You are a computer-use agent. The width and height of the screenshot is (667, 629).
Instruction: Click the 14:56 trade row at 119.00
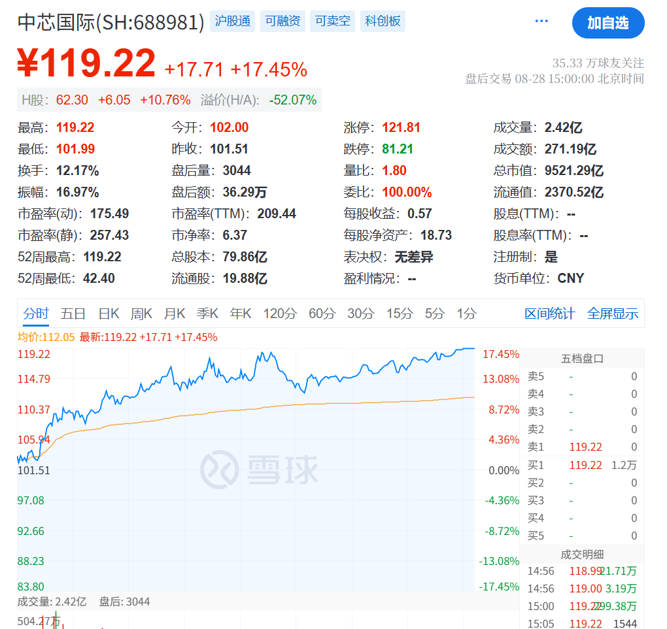coord(582,589)
